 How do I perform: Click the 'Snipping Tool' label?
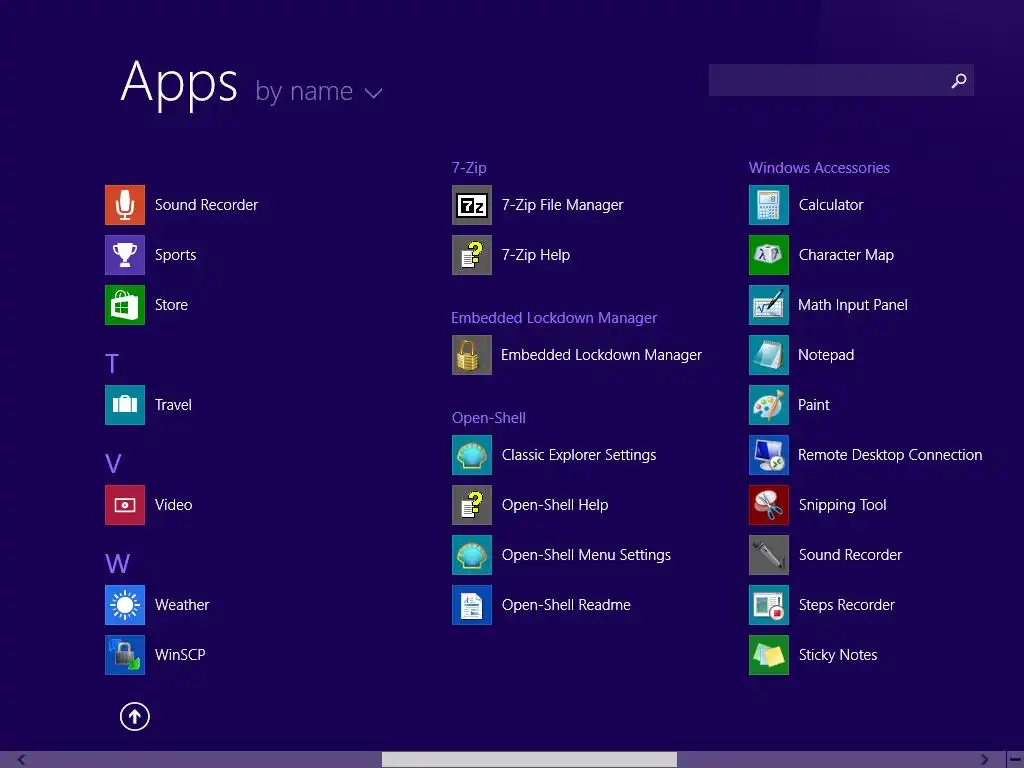(x=842, y=505)
